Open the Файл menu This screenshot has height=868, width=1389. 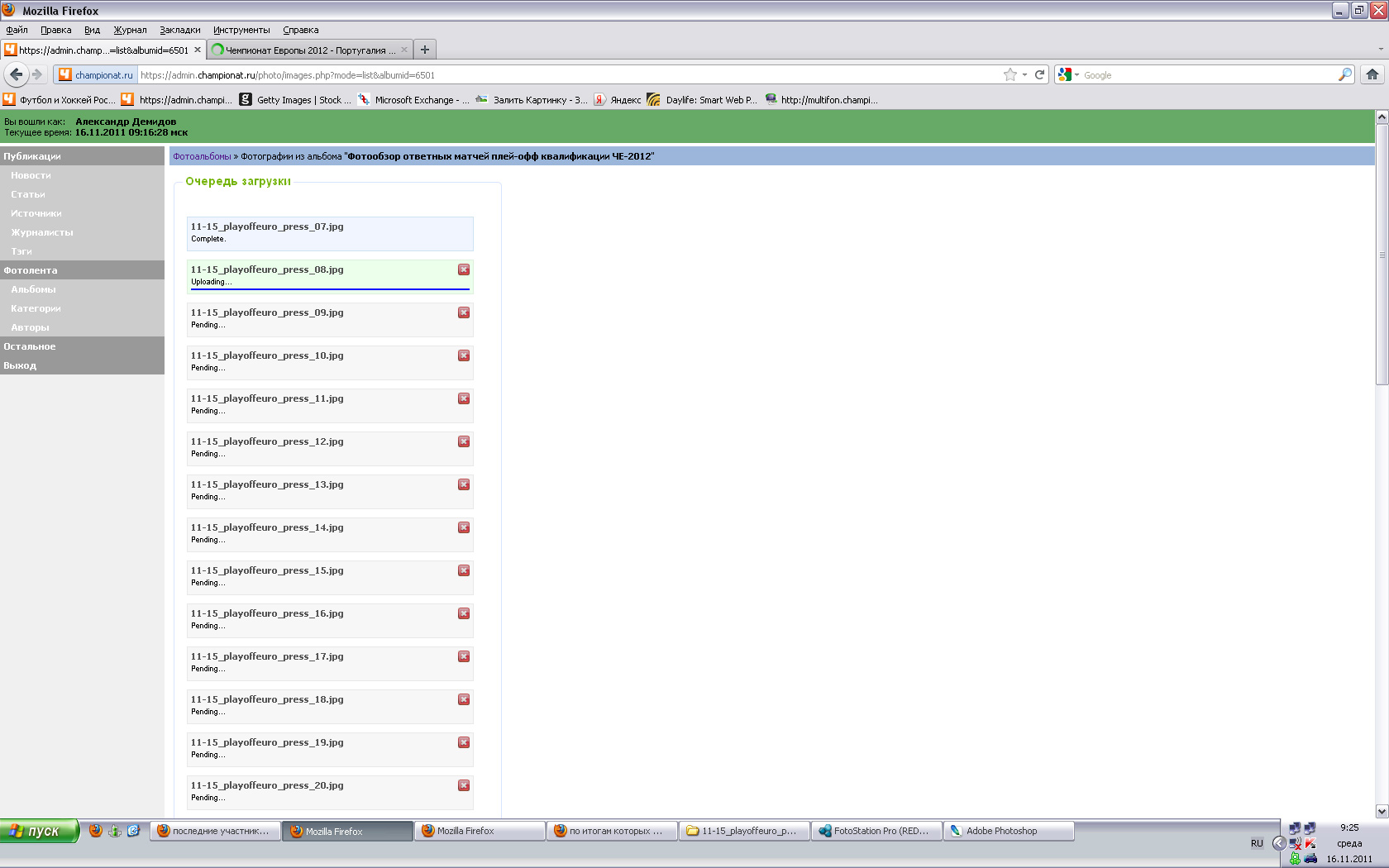17,30
